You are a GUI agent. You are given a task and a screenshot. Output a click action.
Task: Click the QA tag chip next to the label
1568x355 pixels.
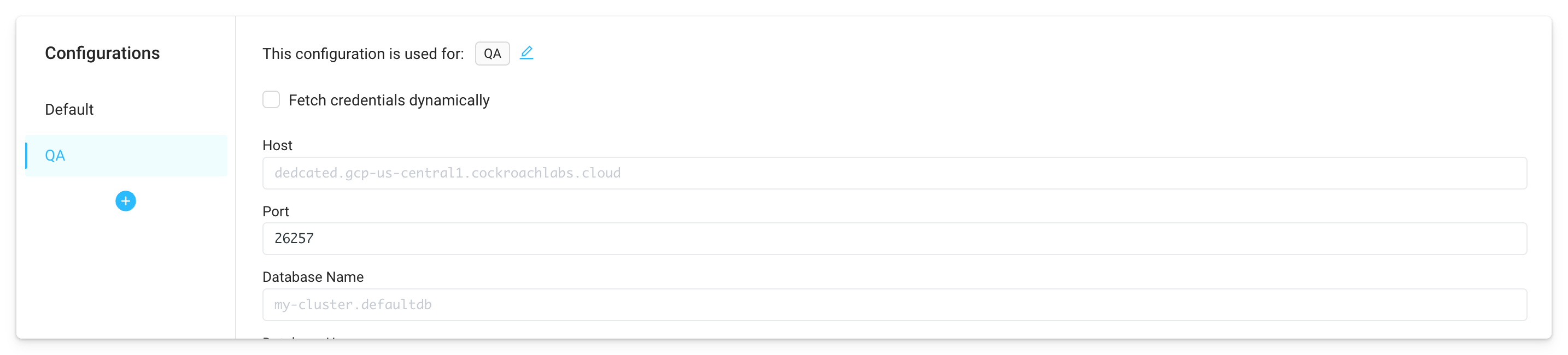pos(493,54)
